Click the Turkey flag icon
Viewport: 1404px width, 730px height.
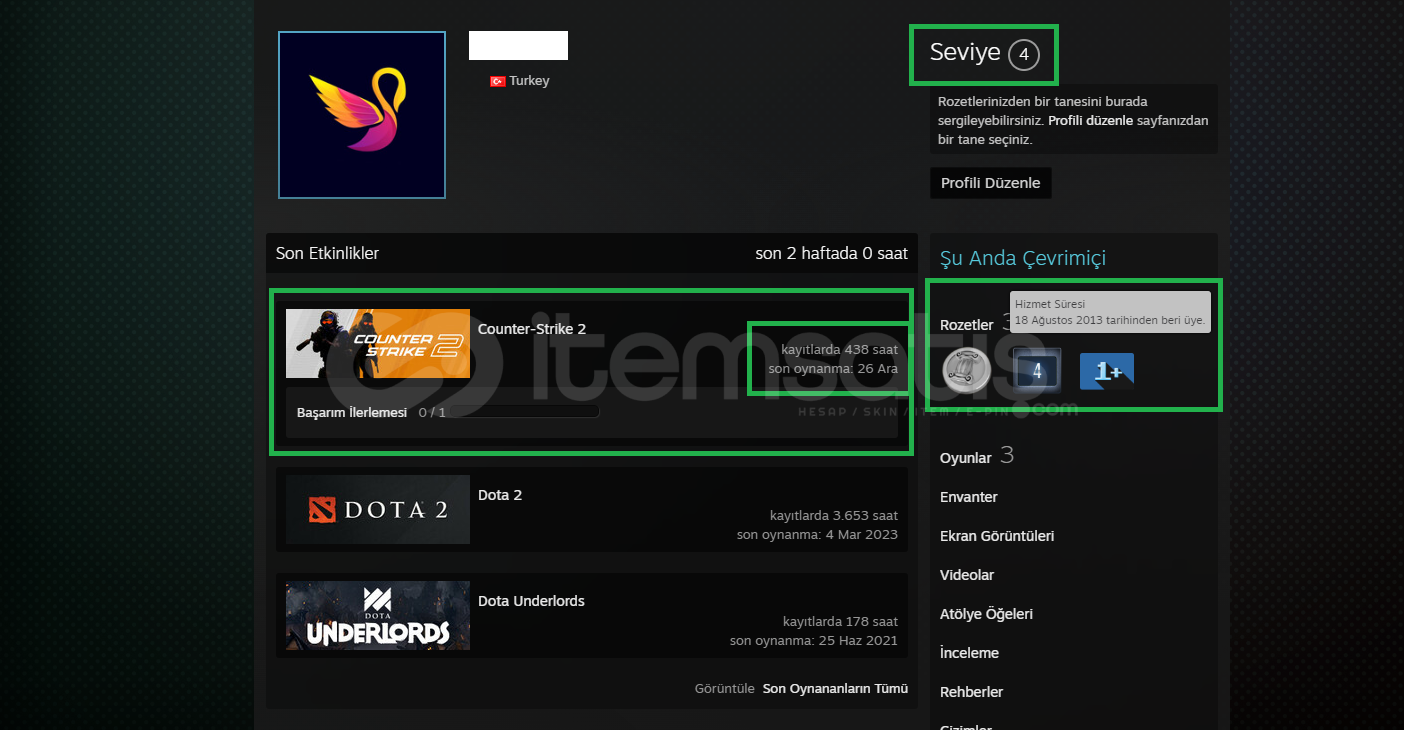[x=497, y=81]
